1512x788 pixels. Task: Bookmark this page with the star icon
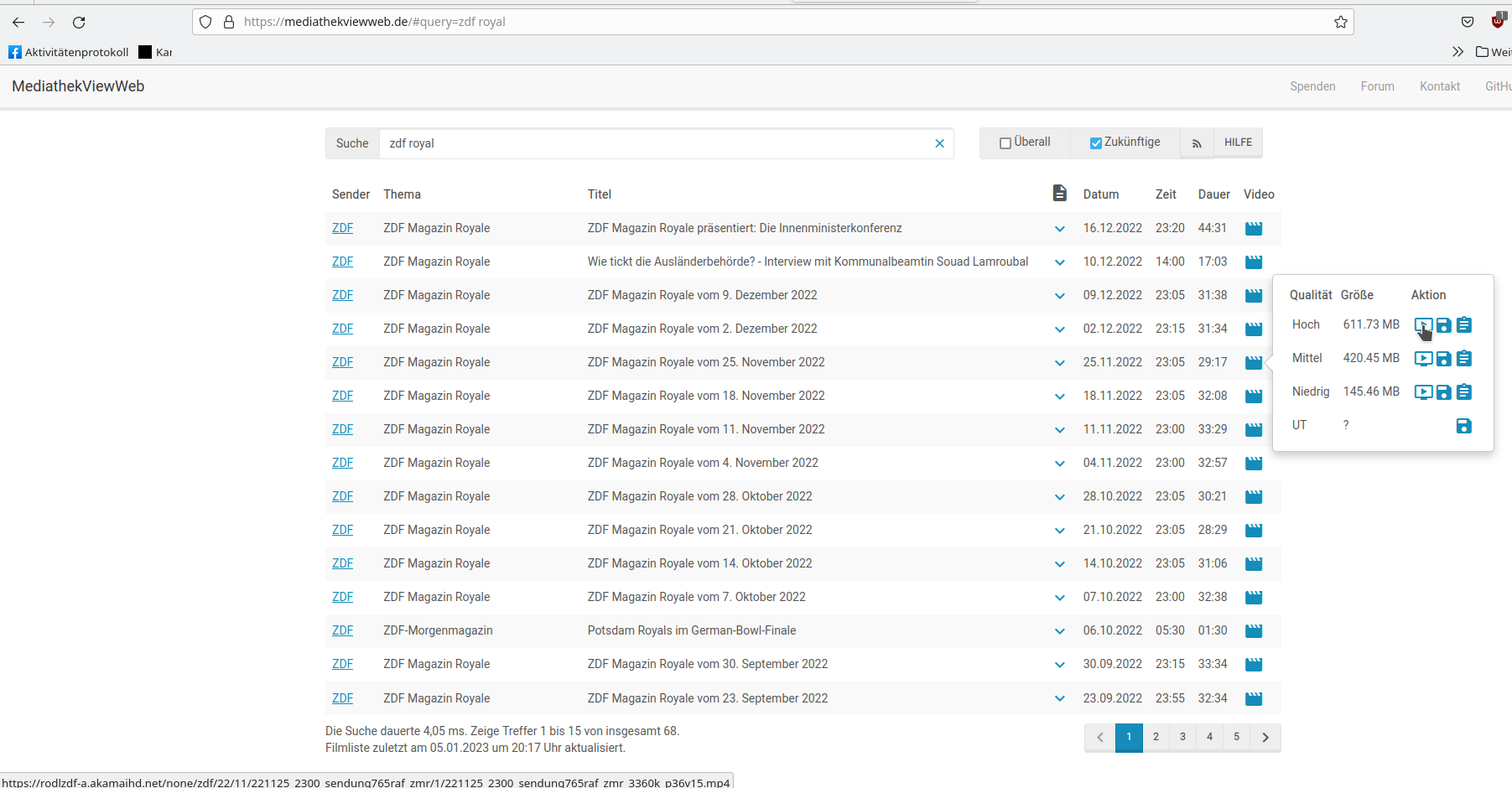[1341, 22]
